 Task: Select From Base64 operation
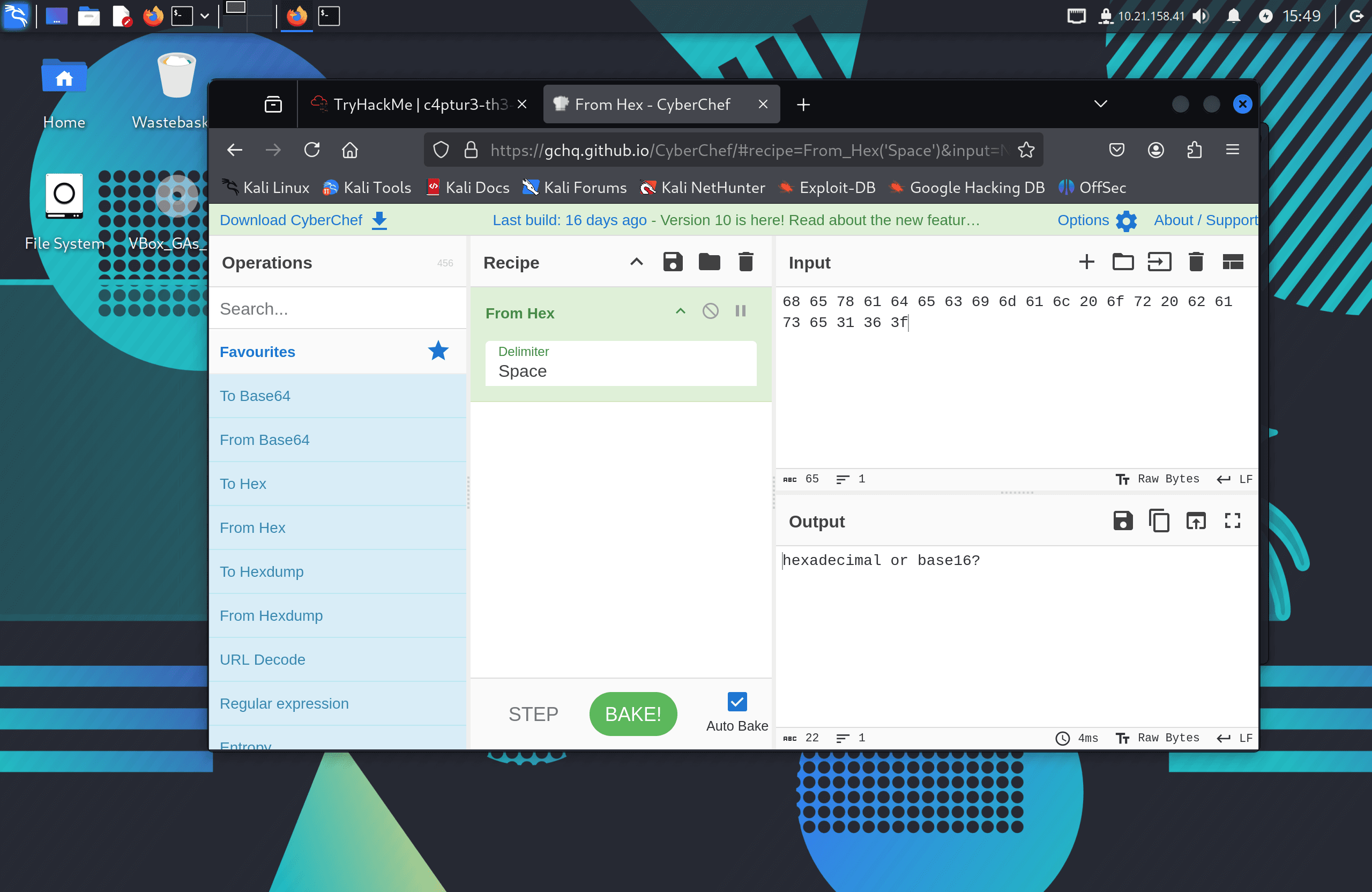coord(337,440)
